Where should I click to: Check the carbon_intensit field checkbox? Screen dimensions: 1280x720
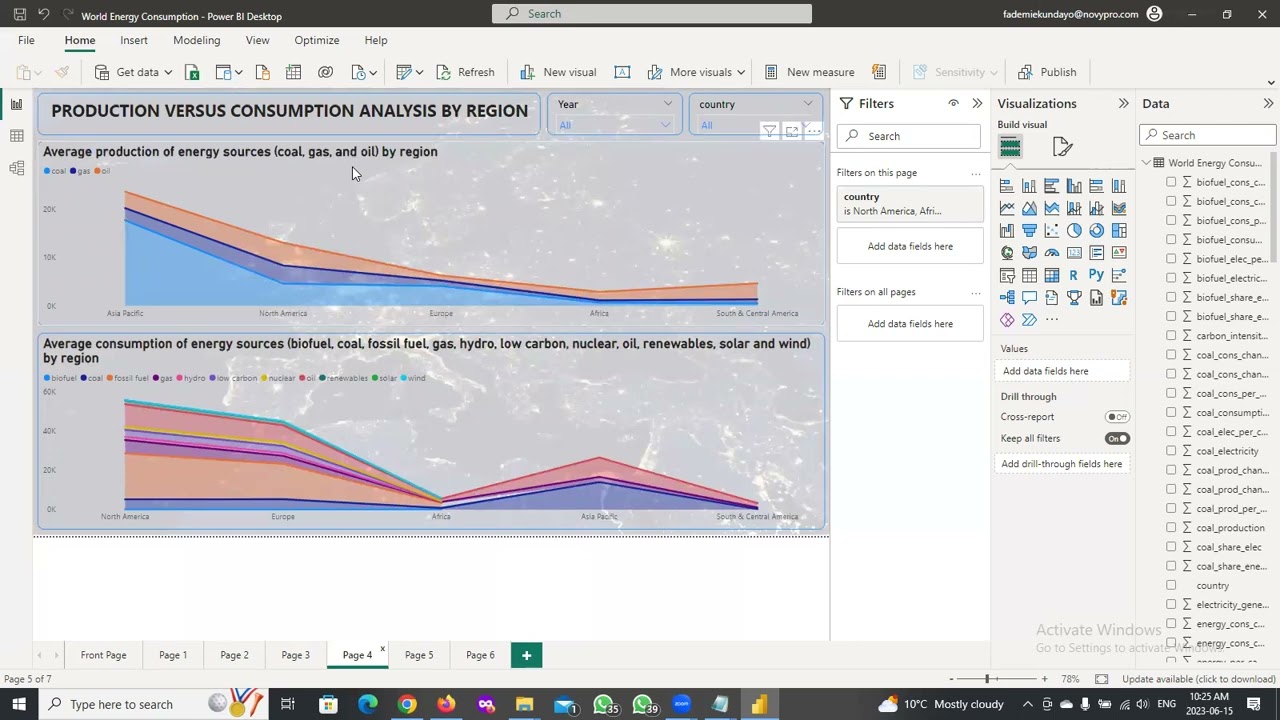[1171, 336]
